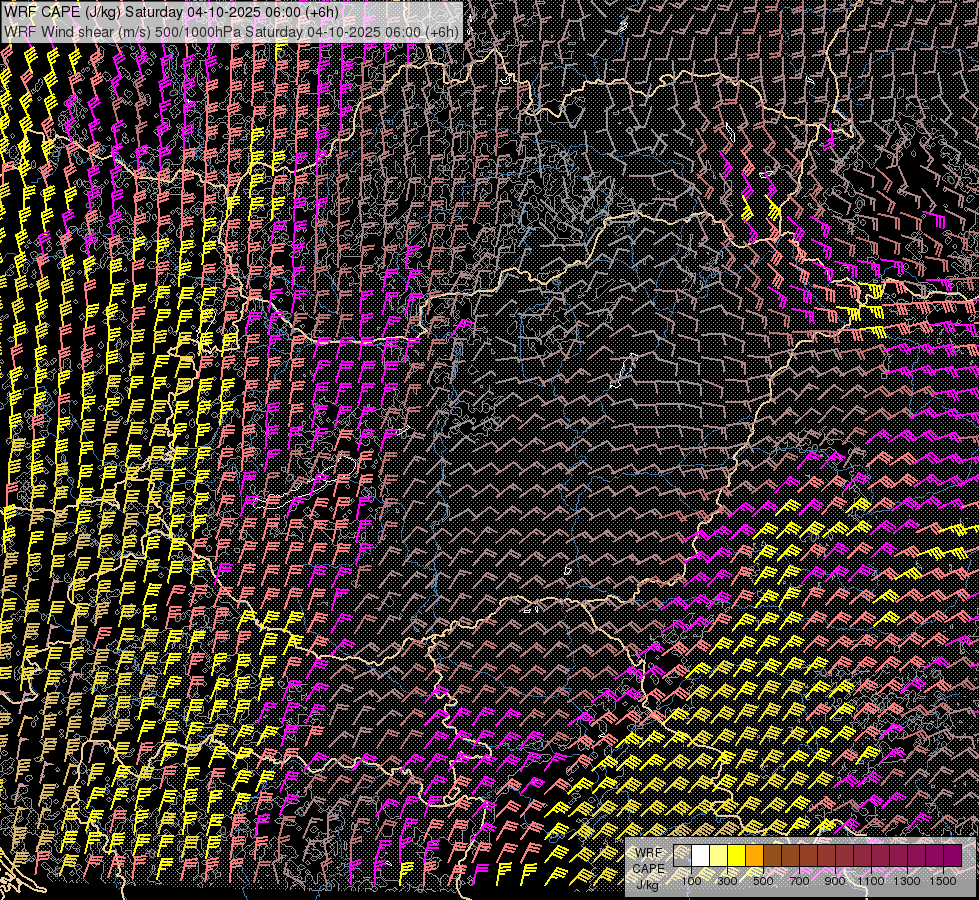Click the white CAPE legend swatch

tap(700, 856)
